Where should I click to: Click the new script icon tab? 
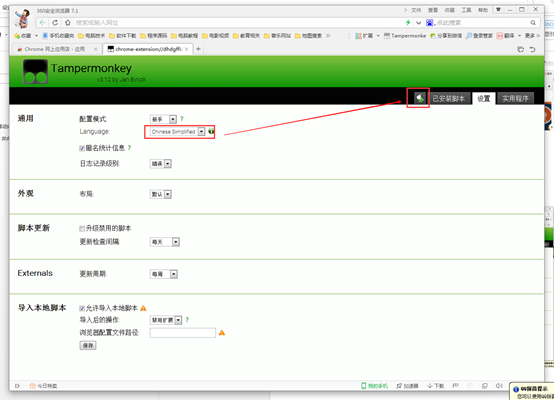420,98
